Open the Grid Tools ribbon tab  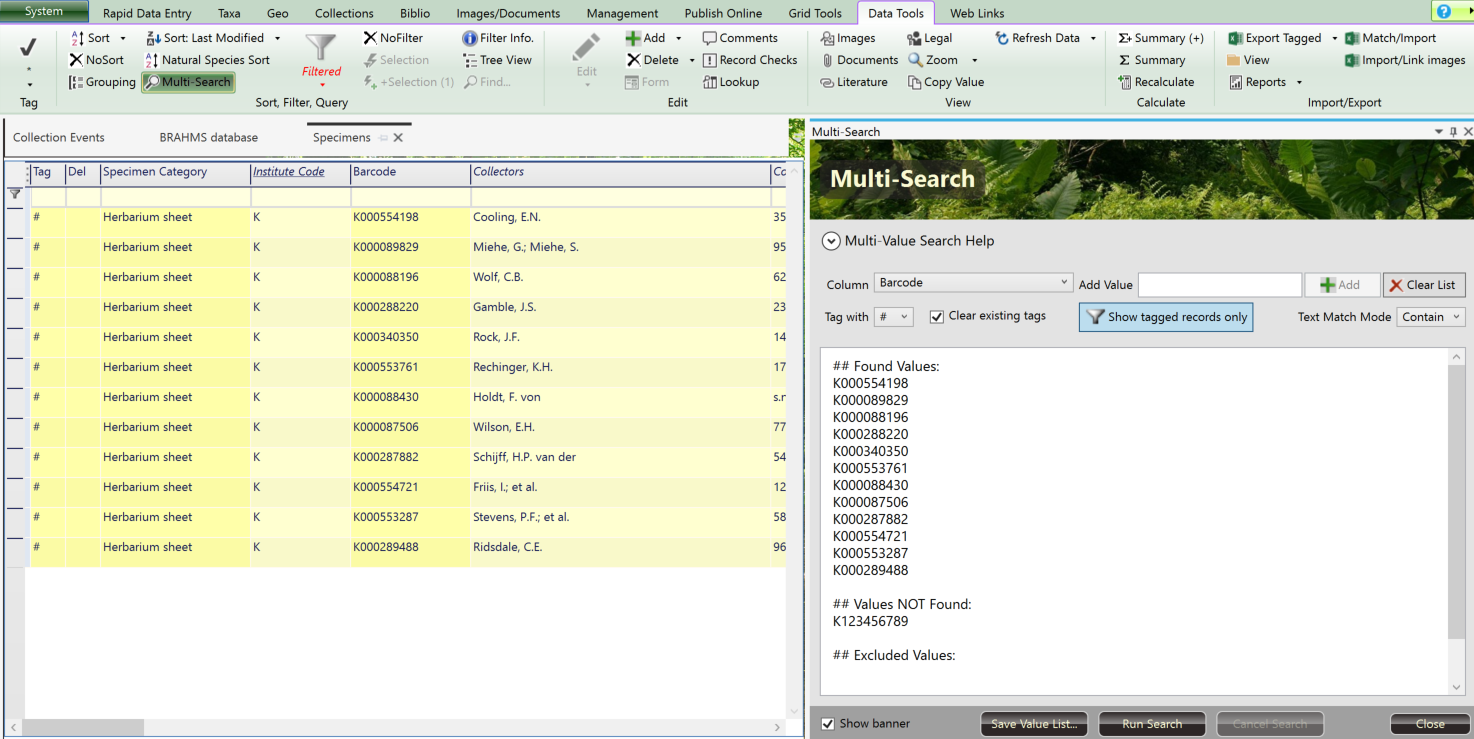[x=815, y=13]
